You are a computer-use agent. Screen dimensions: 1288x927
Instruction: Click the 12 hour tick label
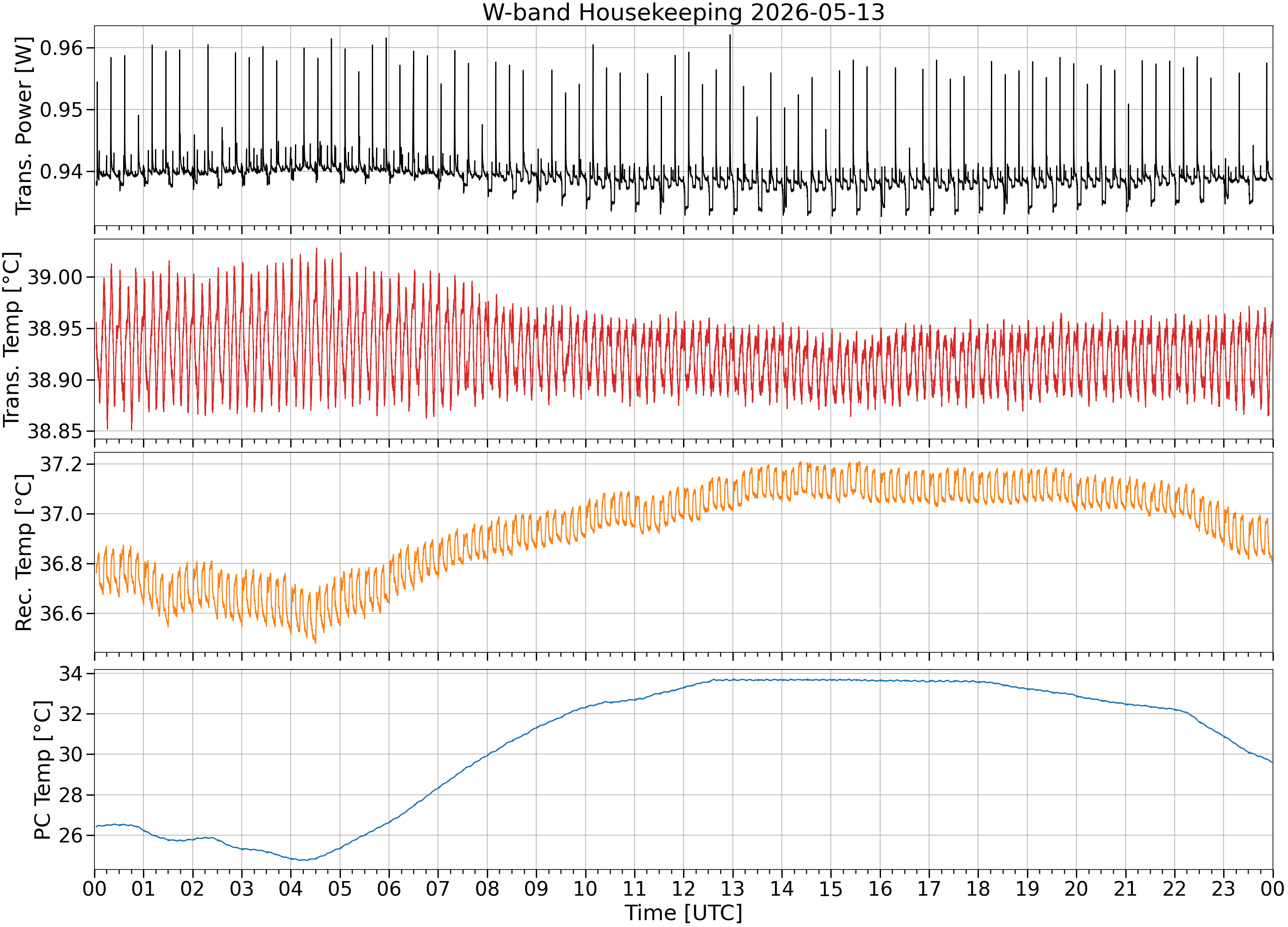tap(683, 888)
